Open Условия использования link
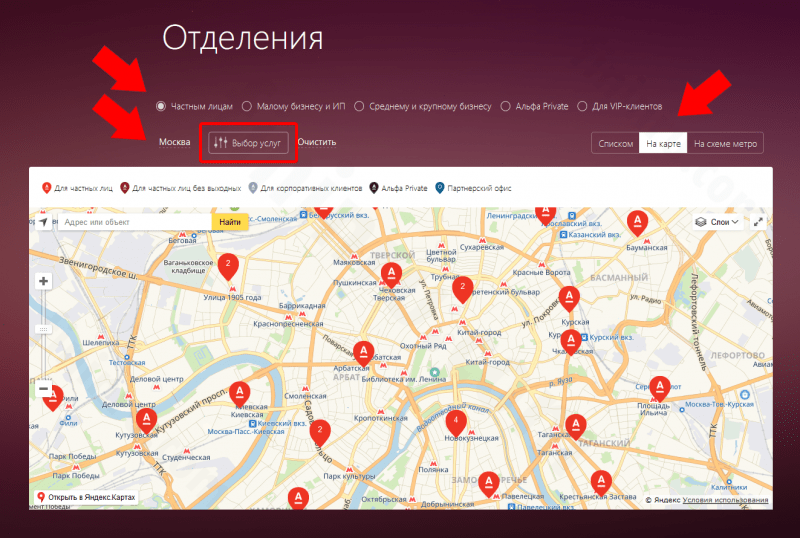The width and height of the screenshot is (800, 538). (x=725, y=500)
